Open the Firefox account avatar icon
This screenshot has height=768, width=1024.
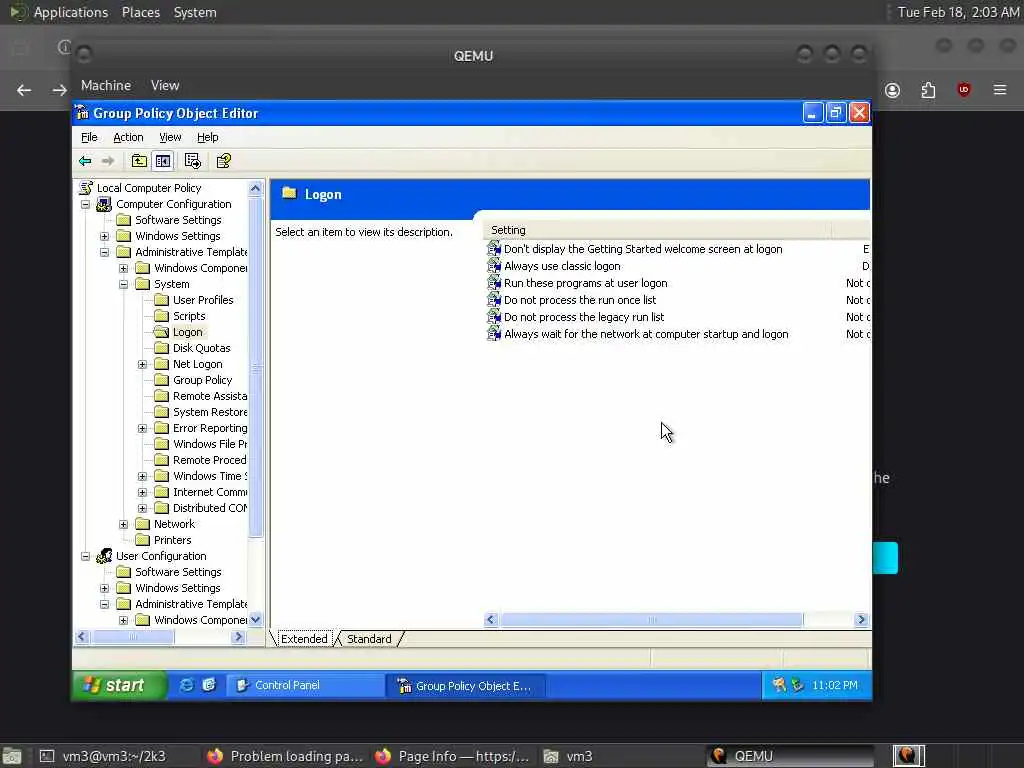click(x=892, y=90)
